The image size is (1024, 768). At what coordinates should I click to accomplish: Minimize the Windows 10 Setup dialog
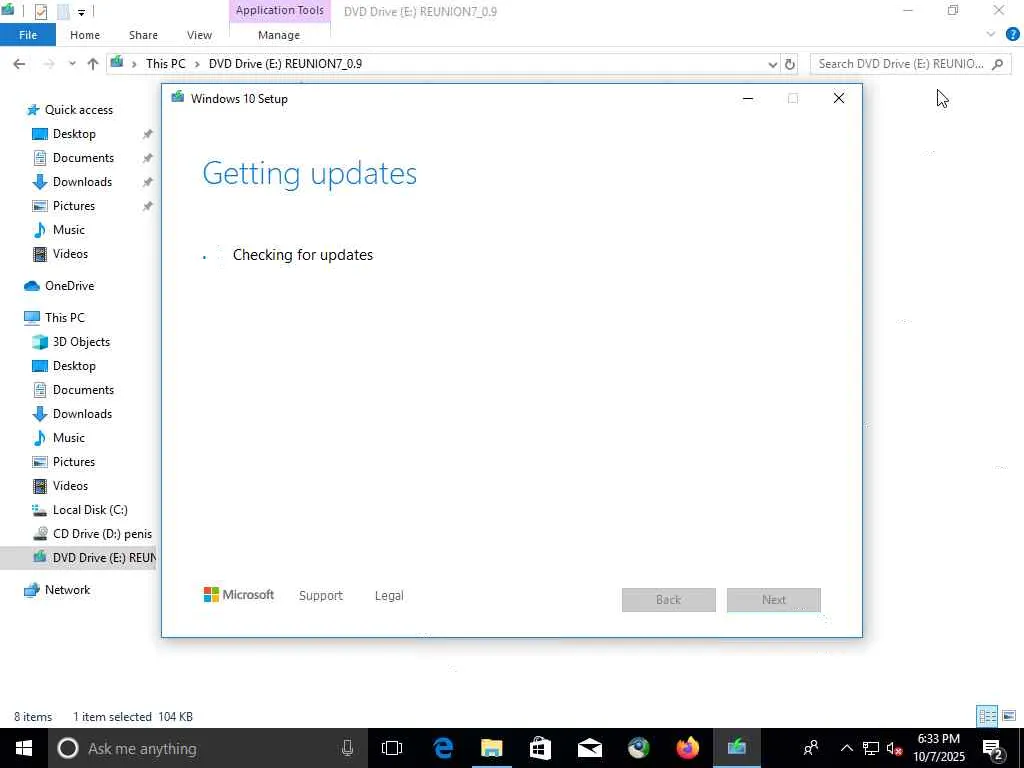click(x=748, y=99)
